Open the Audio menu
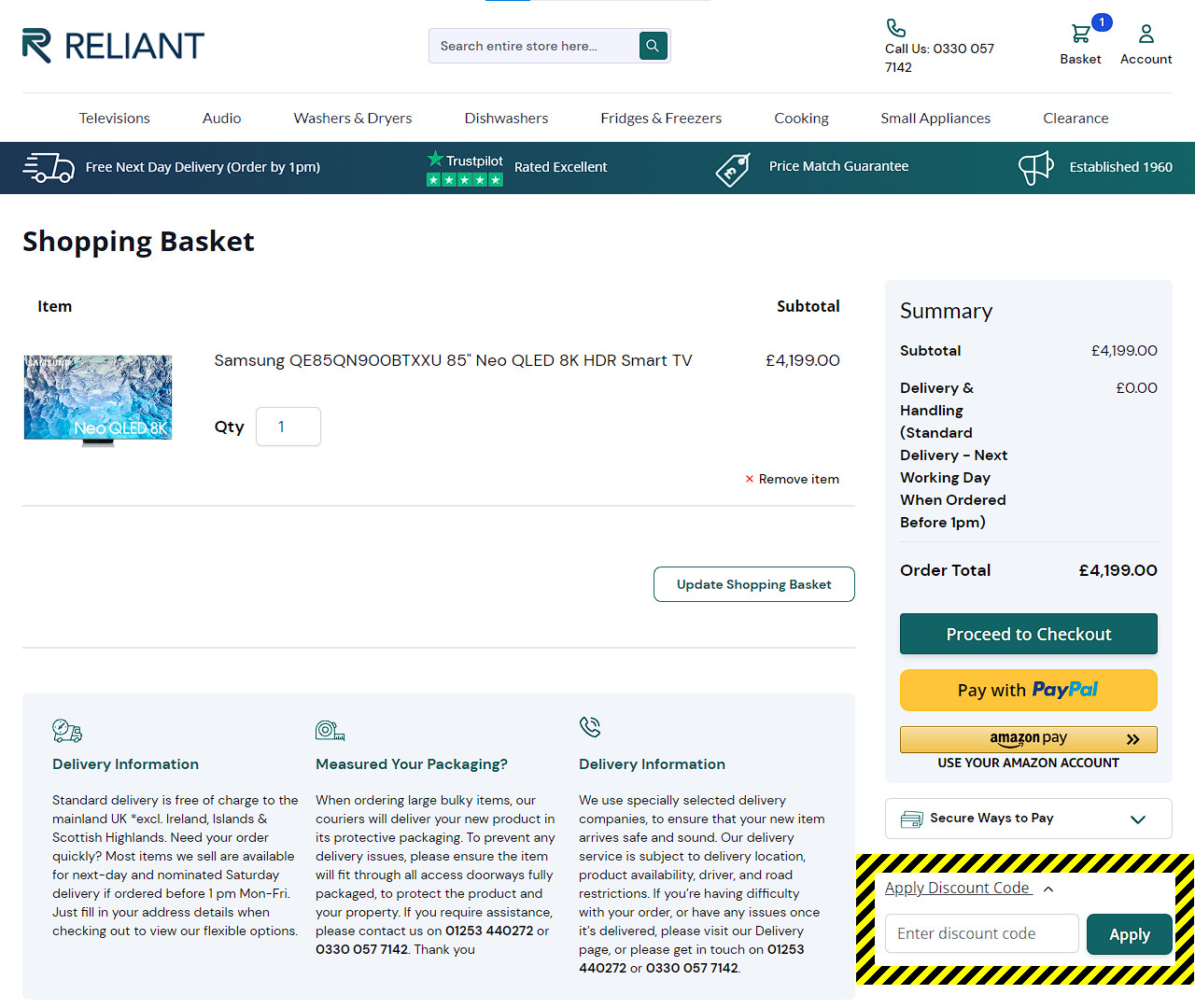This screenshot has height=1008, width=1195. pos(222,119)
